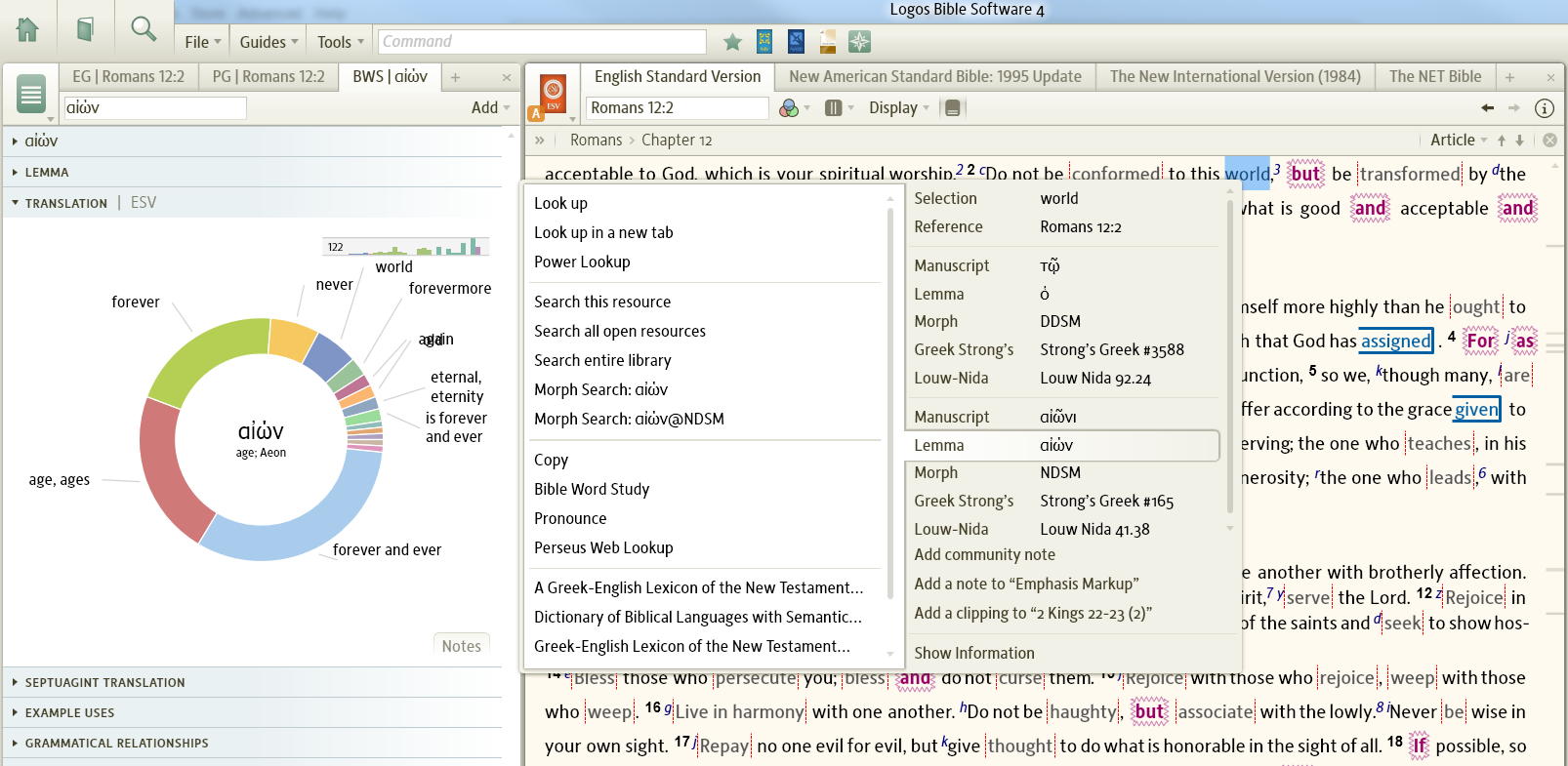Open the NASB shortcut icon
This screenshot has width=1568, height=766.
coord(796,41)
